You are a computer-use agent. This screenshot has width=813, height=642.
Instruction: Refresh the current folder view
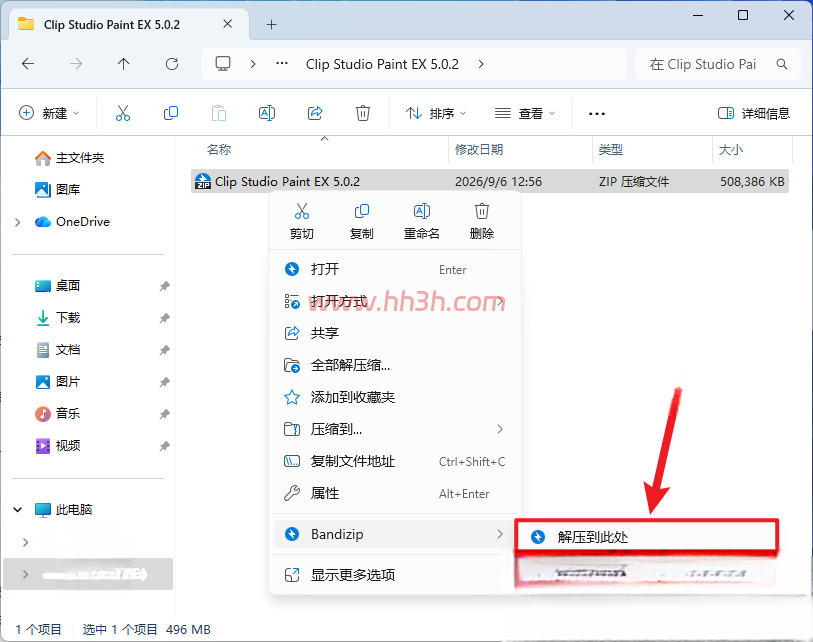tap(172, 64)
